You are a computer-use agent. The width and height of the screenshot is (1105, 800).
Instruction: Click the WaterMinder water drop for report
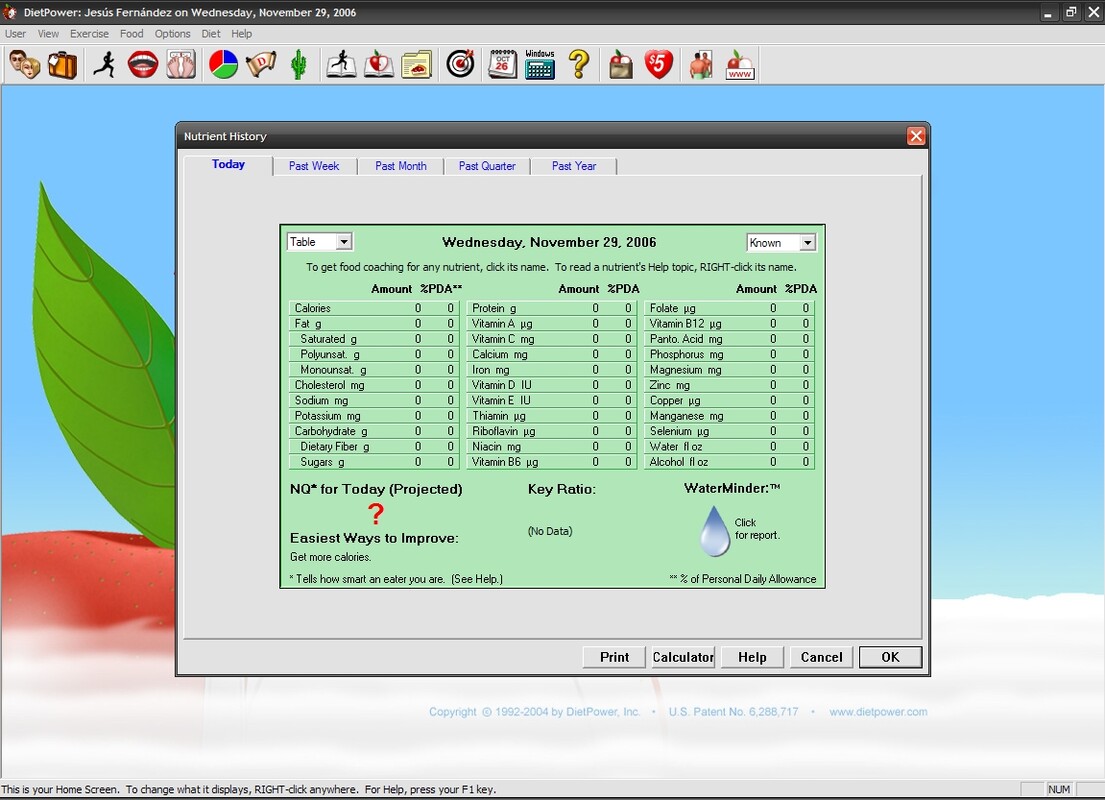tap(715, 530)
